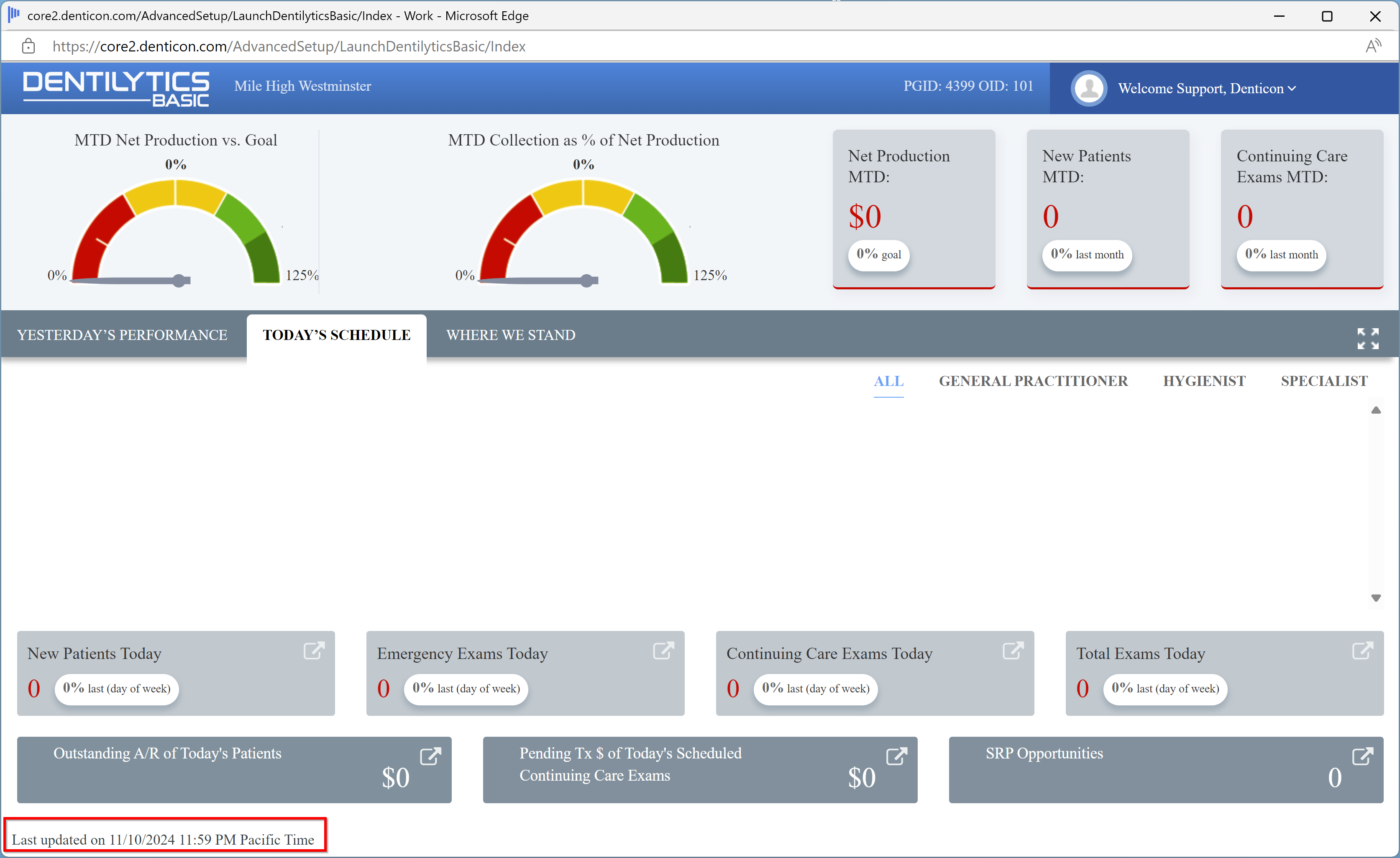
Task: Filter schedule by All providers
Action: [x=888, y=381]
